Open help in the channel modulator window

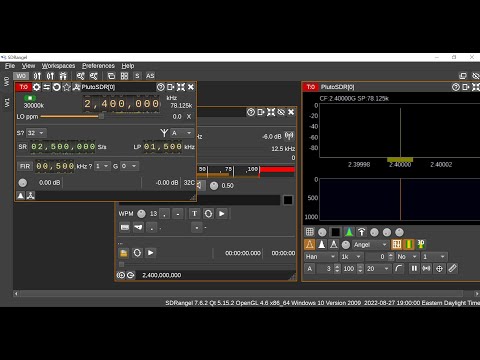[251, 112]
